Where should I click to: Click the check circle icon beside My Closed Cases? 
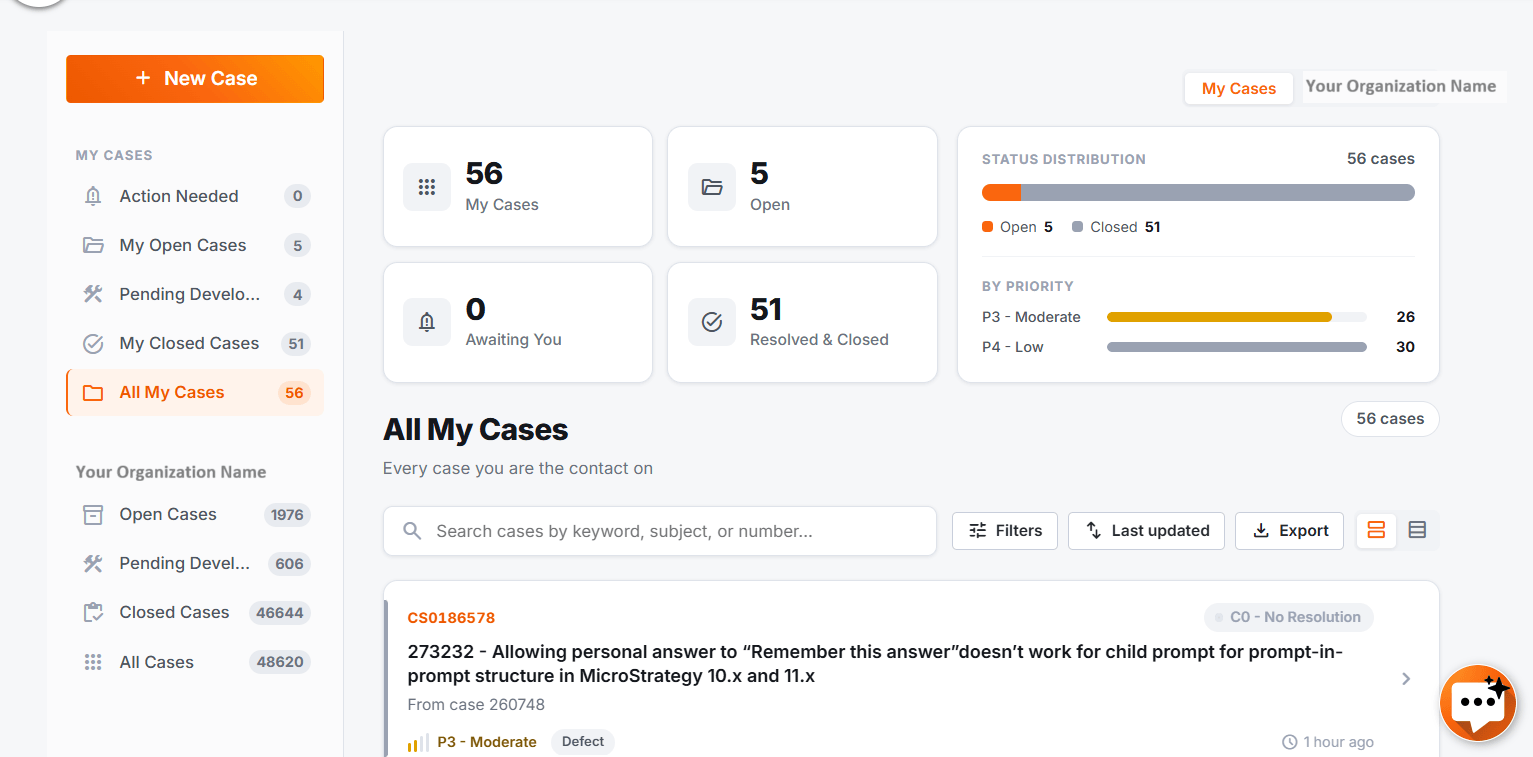pos(93,343)
